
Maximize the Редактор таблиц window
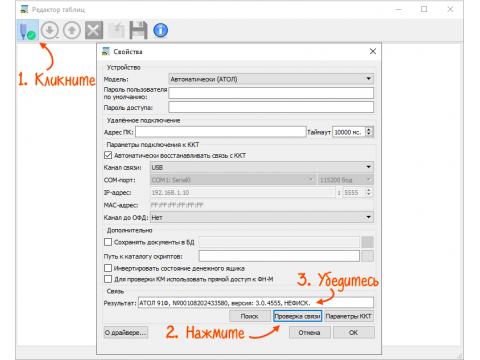tap(424, 9)
